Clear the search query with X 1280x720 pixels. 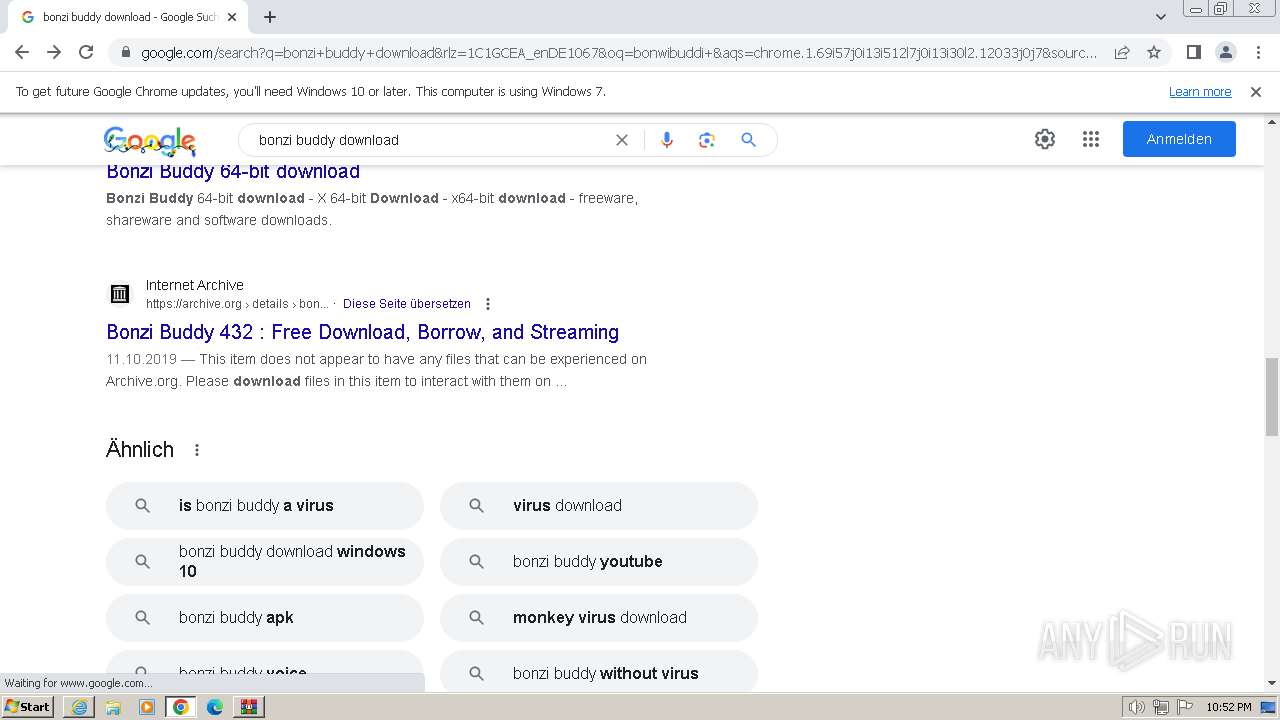622,140
